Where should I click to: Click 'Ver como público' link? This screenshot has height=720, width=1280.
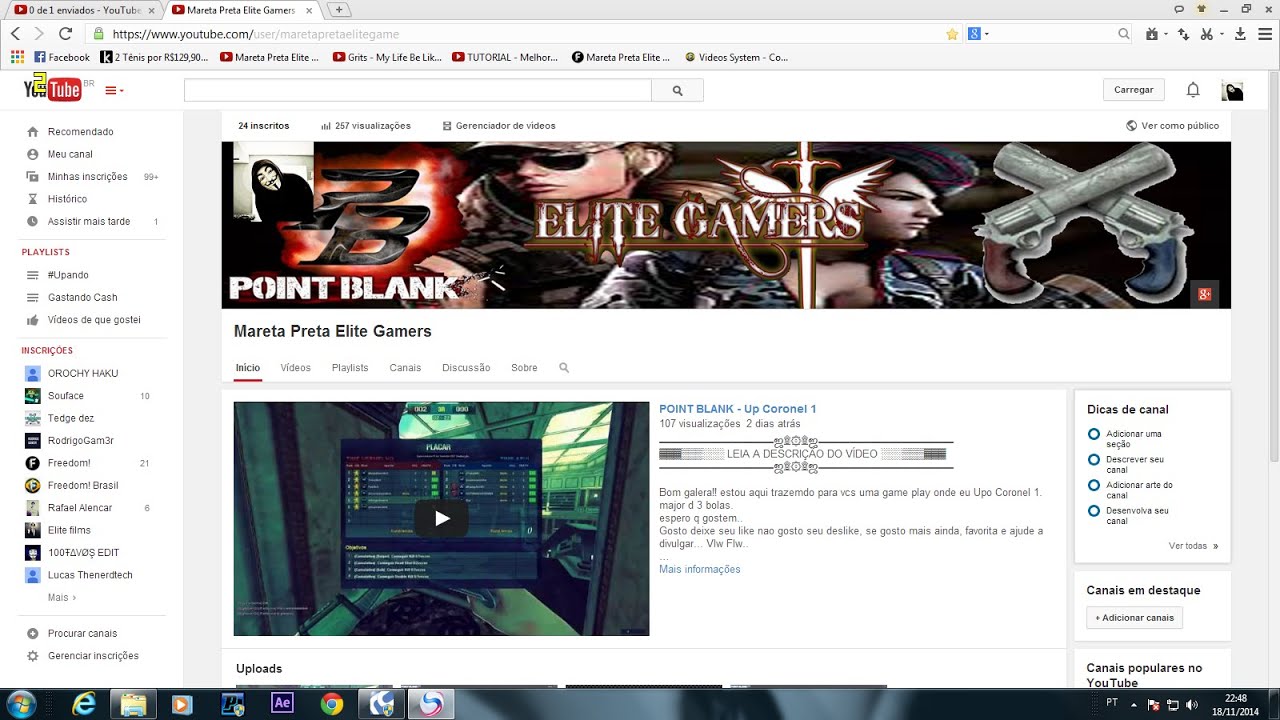(1172, 126)
